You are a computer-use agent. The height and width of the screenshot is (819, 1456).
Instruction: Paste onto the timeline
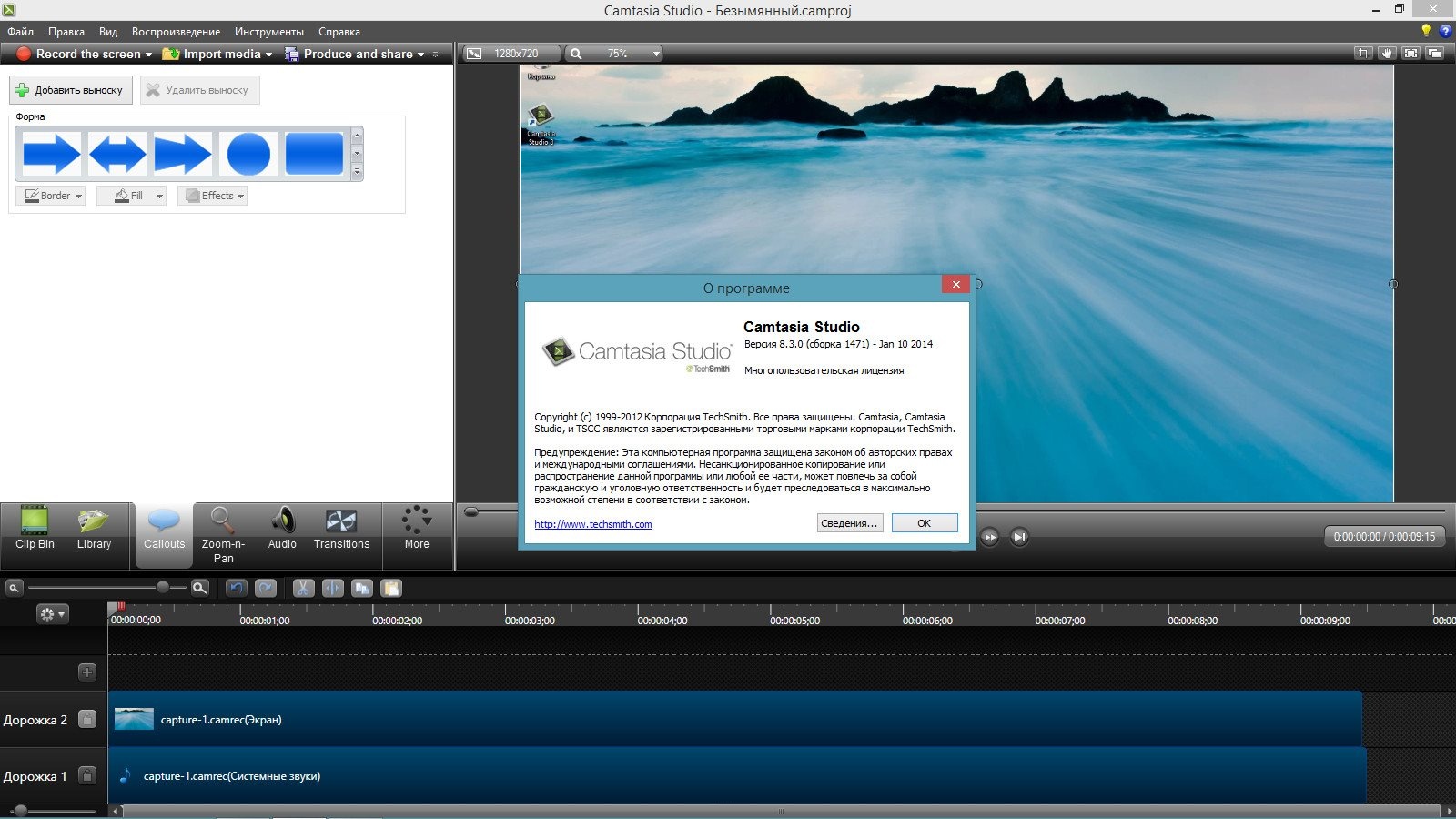(x=391, y=588)
